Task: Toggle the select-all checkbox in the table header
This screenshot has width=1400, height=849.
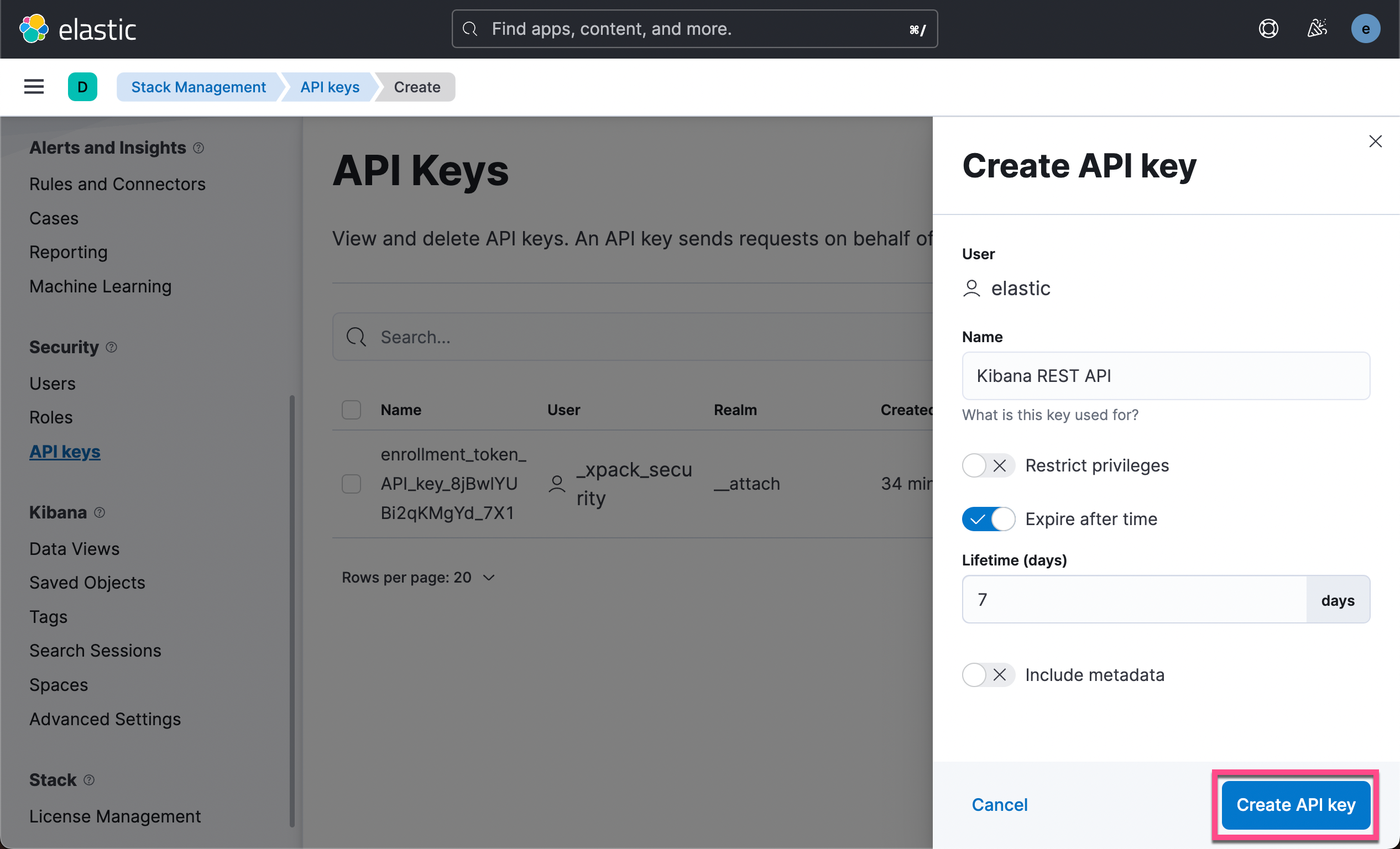Action: click(351, 410)
